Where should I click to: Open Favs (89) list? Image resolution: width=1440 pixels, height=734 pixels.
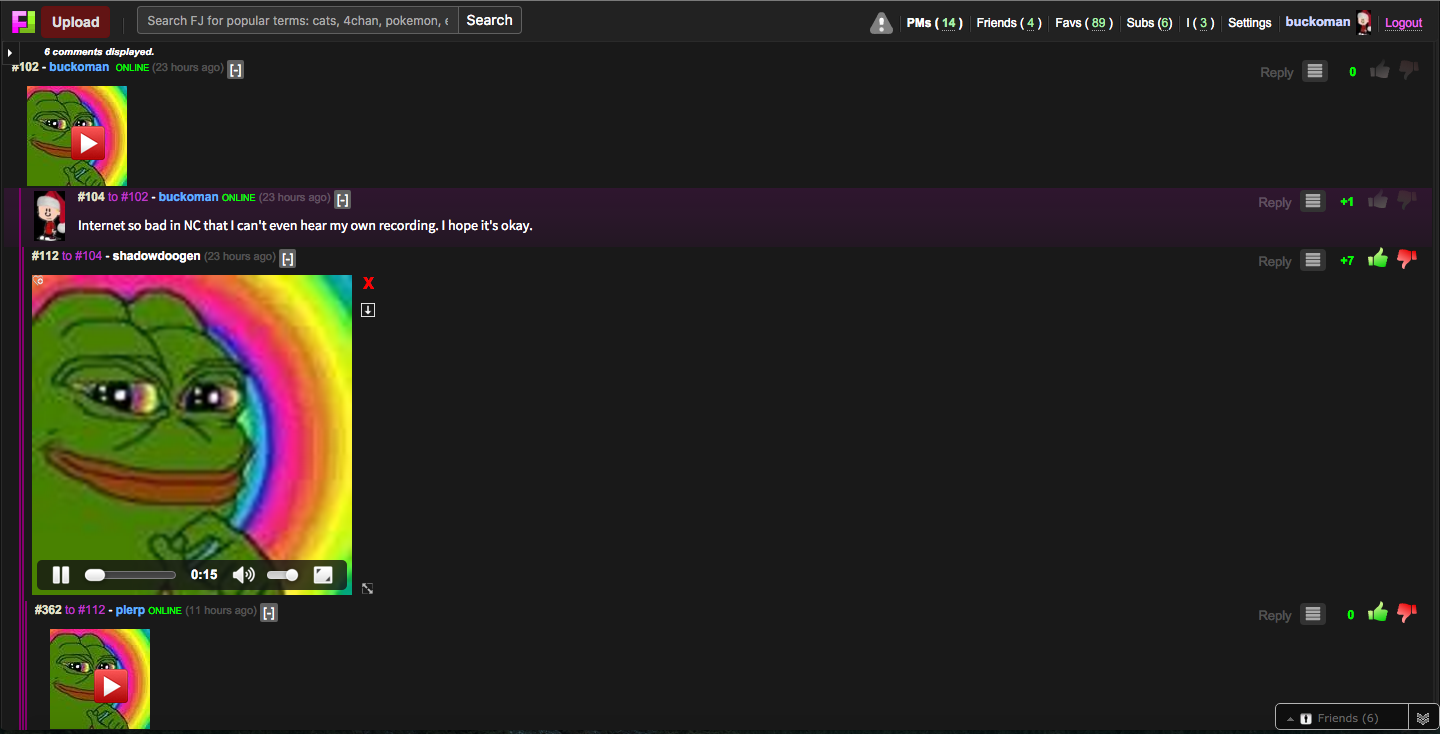pos(1083,23)
